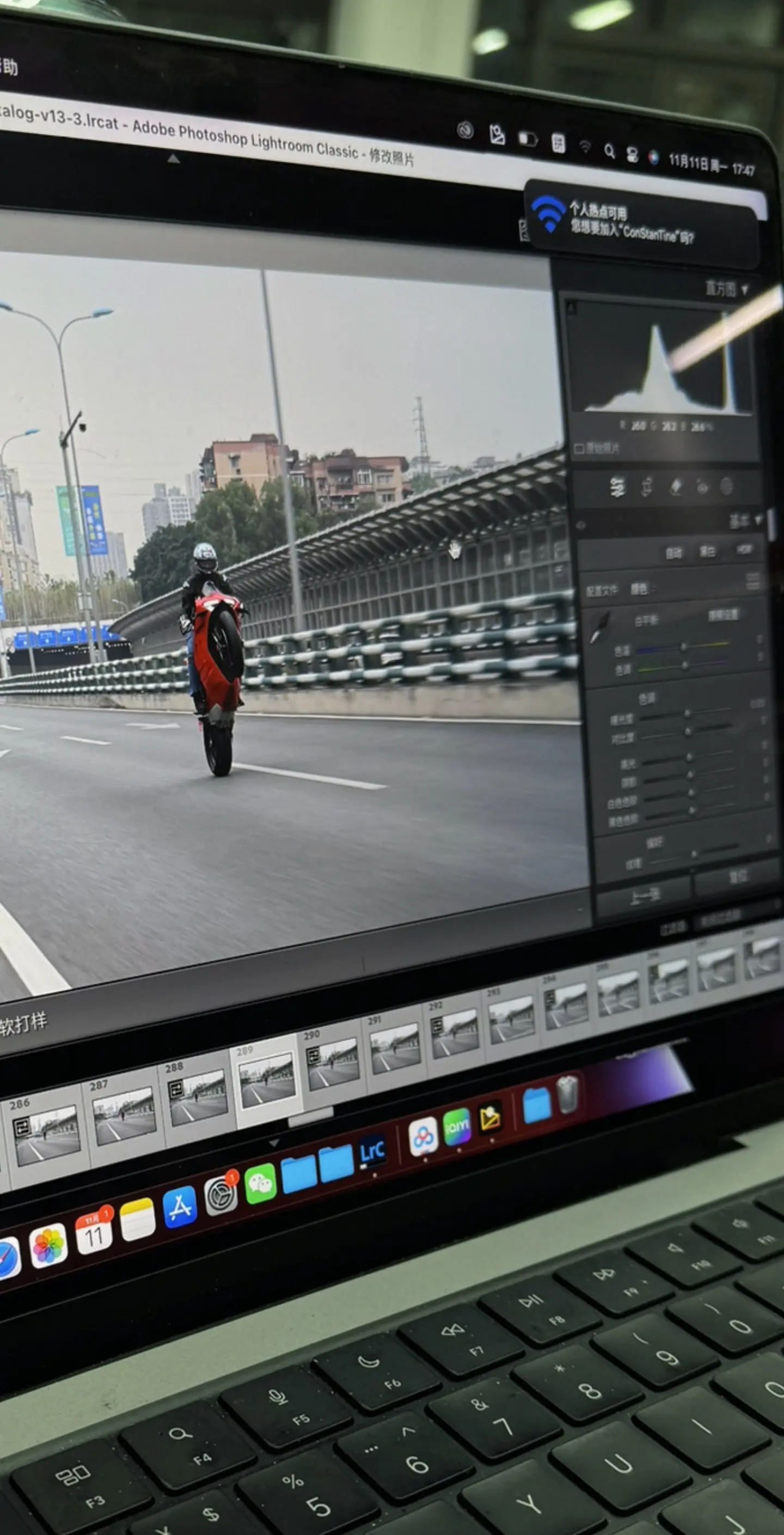
Task: Click the 自动 auto tone button
Action: tap(673, 553)
